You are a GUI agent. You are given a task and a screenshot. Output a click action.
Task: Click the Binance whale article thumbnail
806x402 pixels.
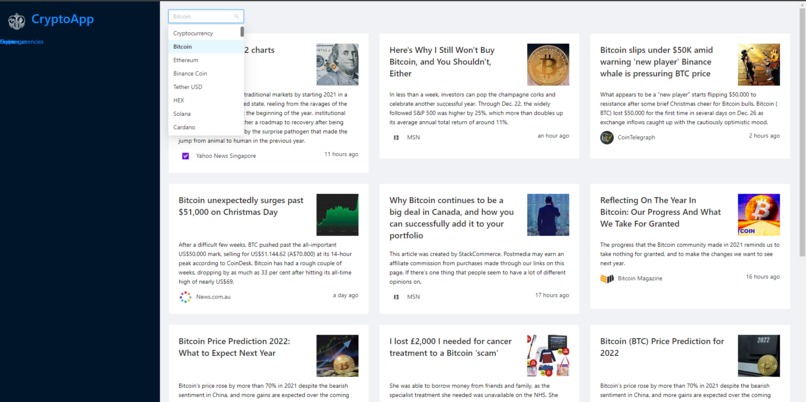tap(759, 64)
